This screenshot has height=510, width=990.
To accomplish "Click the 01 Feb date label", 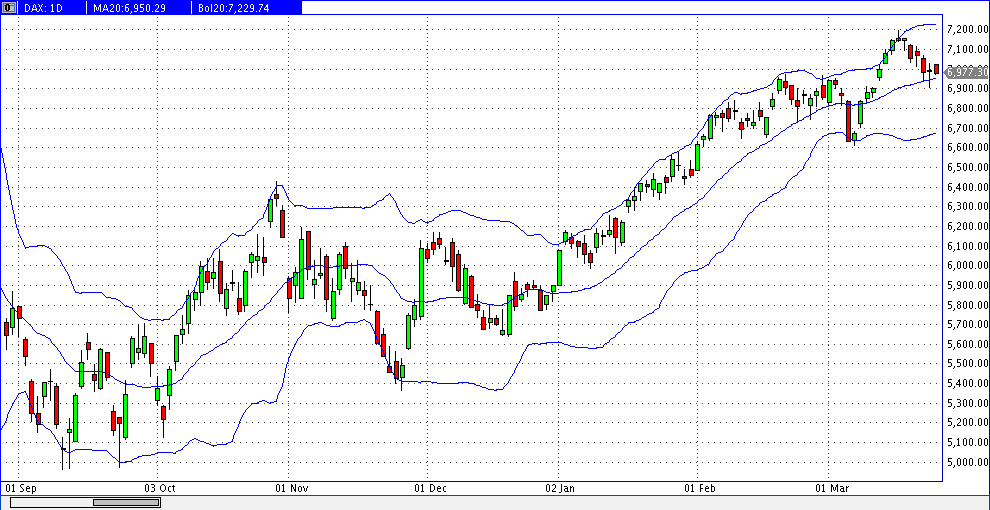I will [x=700, y=489].
